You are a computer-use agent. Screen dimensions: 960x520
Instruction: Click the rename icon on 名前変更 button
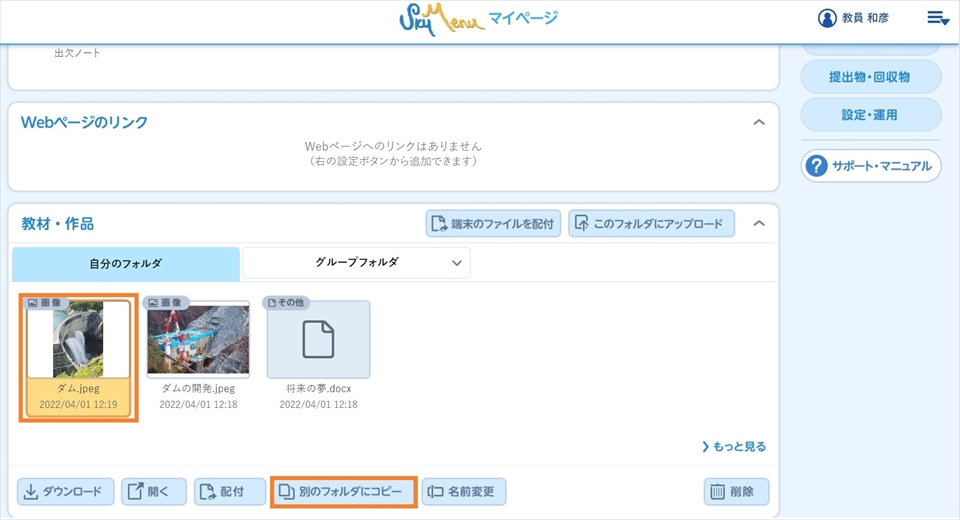(435, 491)
